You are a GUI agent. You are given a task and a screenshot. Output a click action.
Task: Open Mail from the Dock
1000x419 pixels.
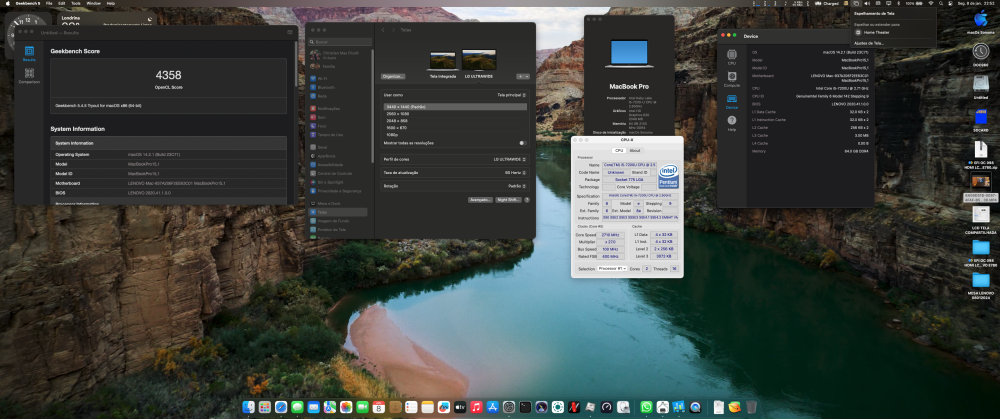(x=313, y=407)
